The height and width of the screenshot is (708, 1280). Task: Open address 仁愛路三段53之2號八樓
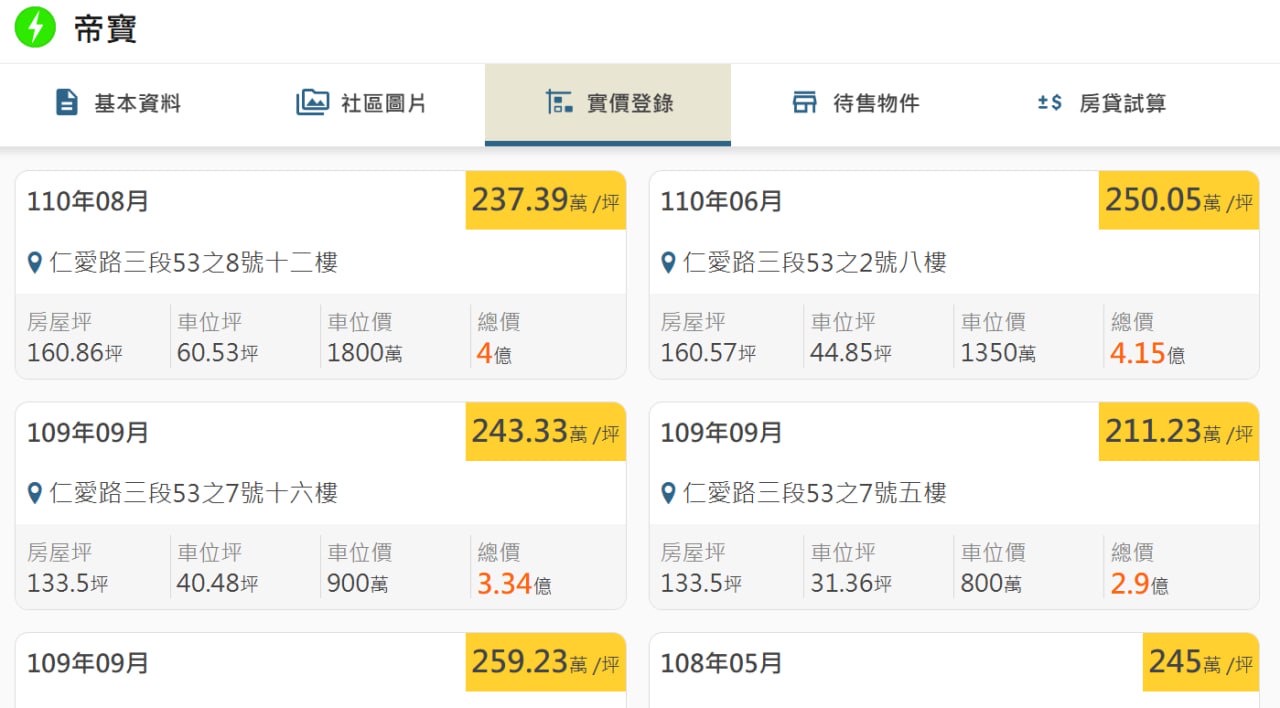tap(814, 263)
